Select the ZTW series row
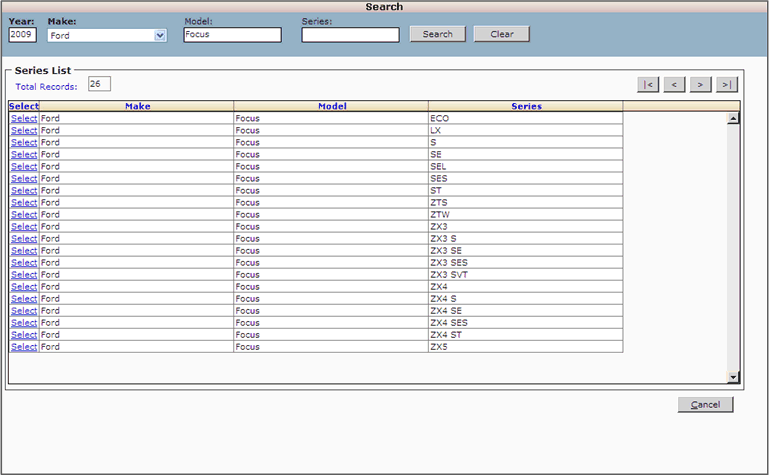 24,214
